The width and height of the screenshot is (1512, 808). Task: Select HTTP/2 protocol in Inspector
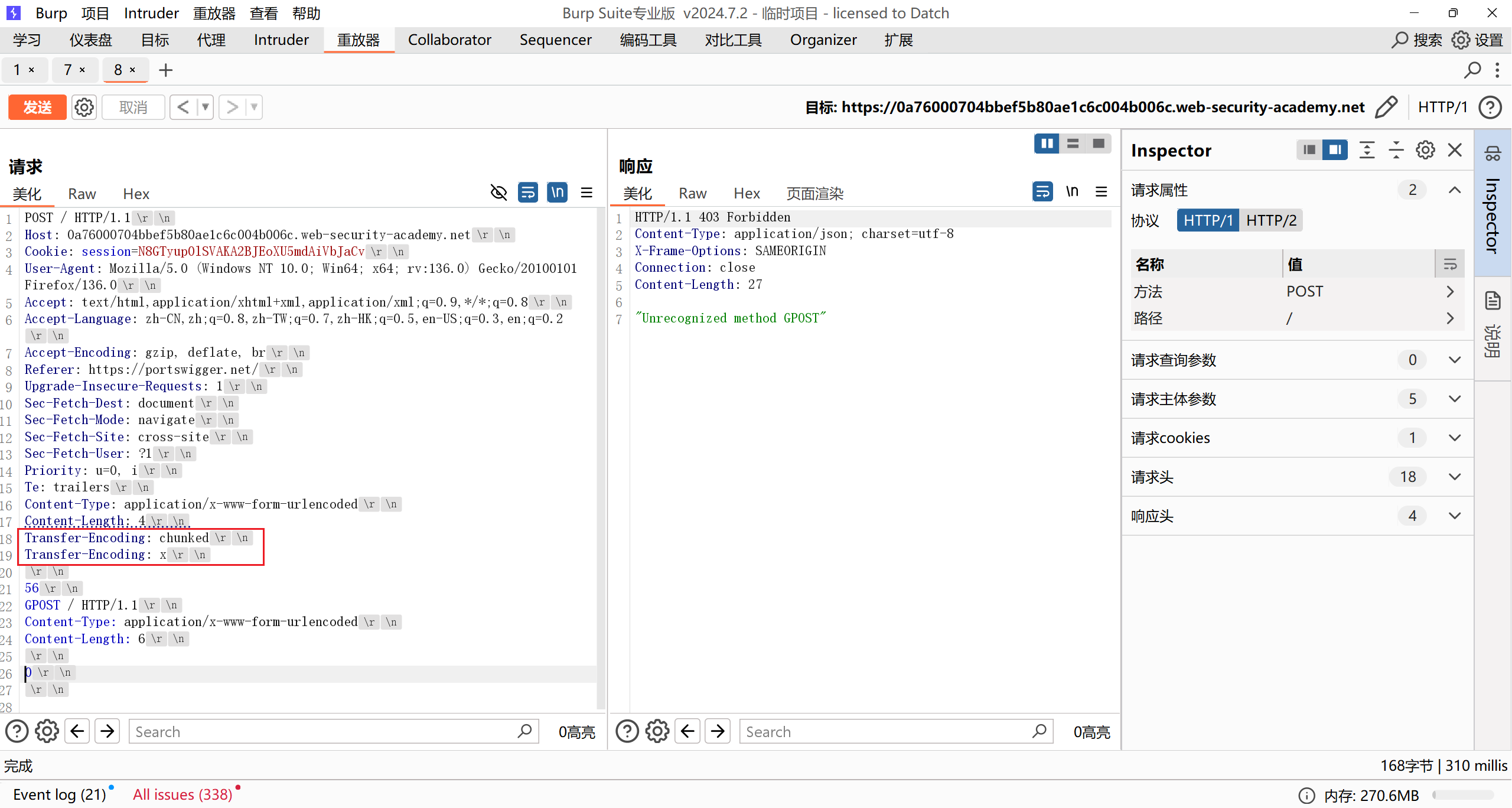coord(1271,220)
